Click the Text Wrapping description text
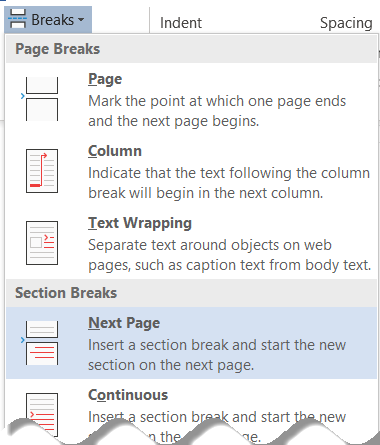Viewport: 380px width, 445px height. [230, 255]
